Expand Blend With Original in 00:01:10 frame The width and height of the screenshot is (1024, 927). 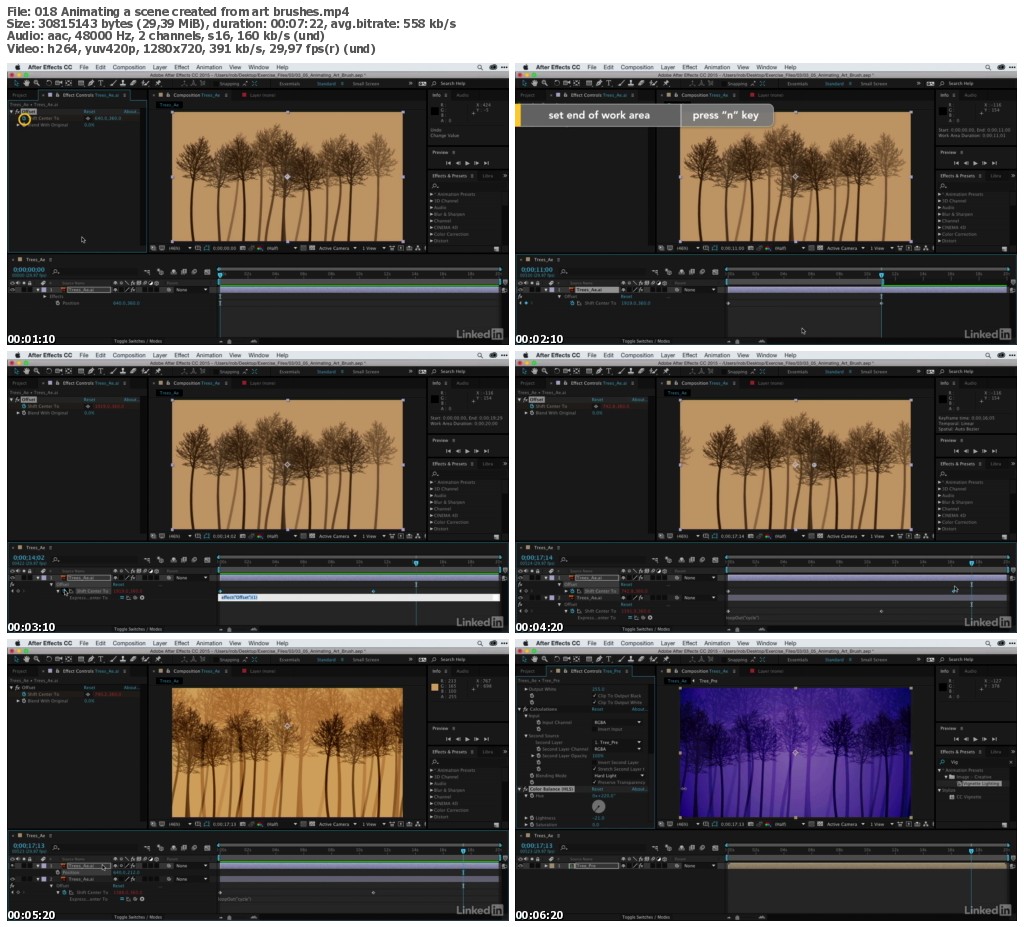18,125
